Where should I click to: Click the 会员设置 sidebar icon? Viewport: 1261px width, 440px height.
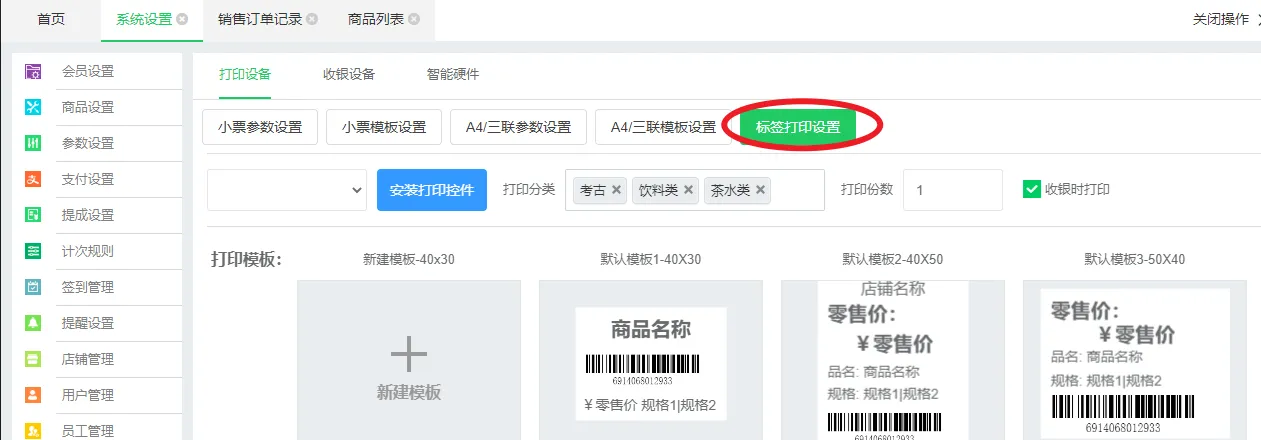tap(33, 72)
